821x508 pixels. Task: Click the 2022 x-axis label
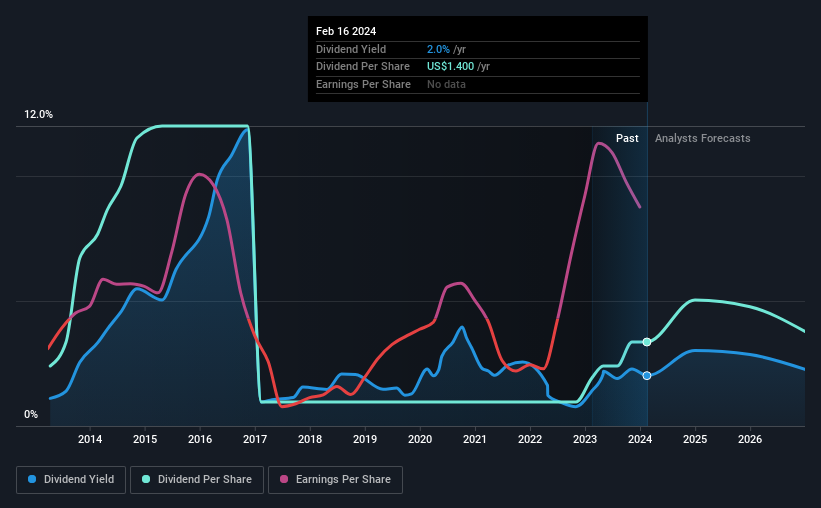tap(530, 439)
